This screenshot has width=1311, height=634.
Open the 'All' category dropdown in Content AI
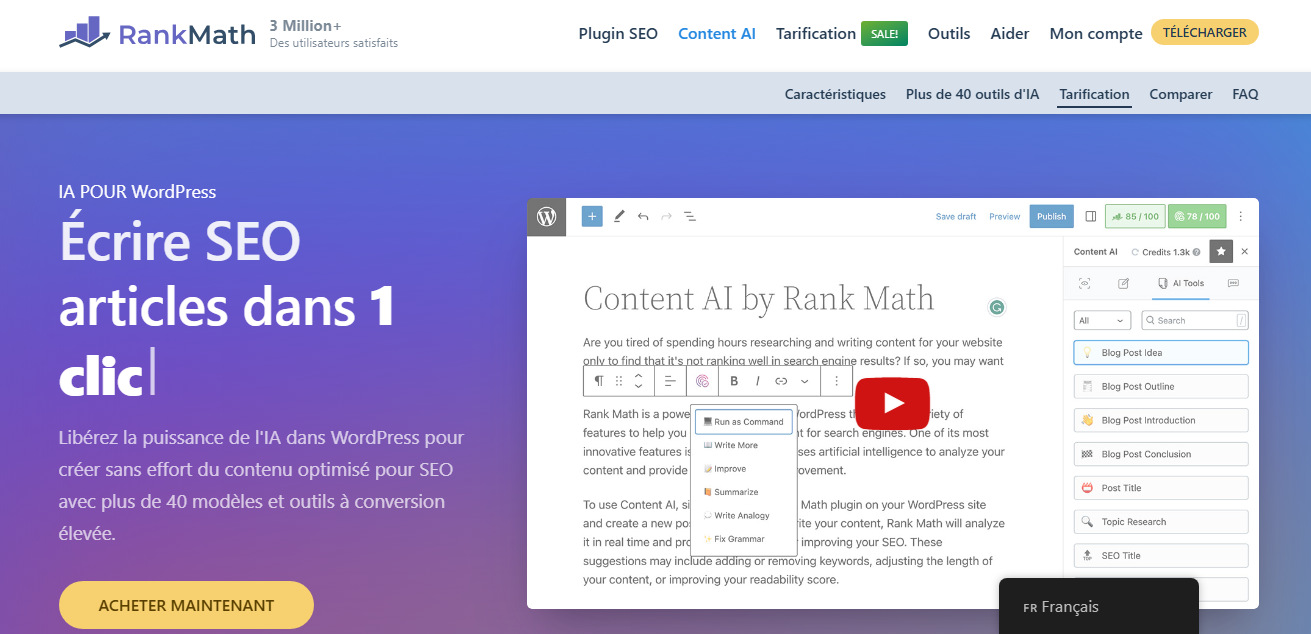click(1102, 319)
